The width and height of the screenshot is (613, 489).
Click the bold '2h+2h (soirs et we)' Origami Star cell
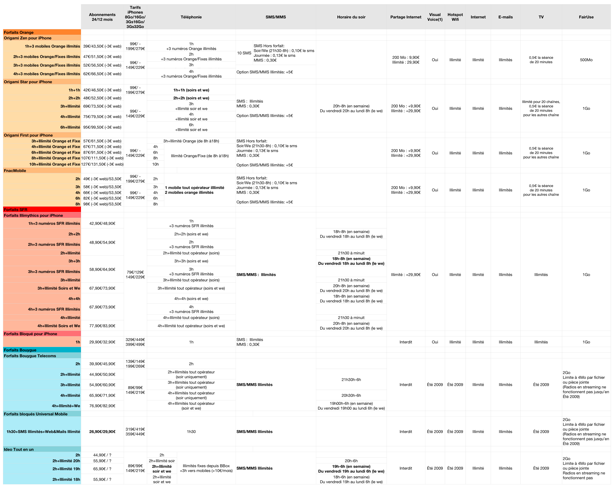pos(191,98)
